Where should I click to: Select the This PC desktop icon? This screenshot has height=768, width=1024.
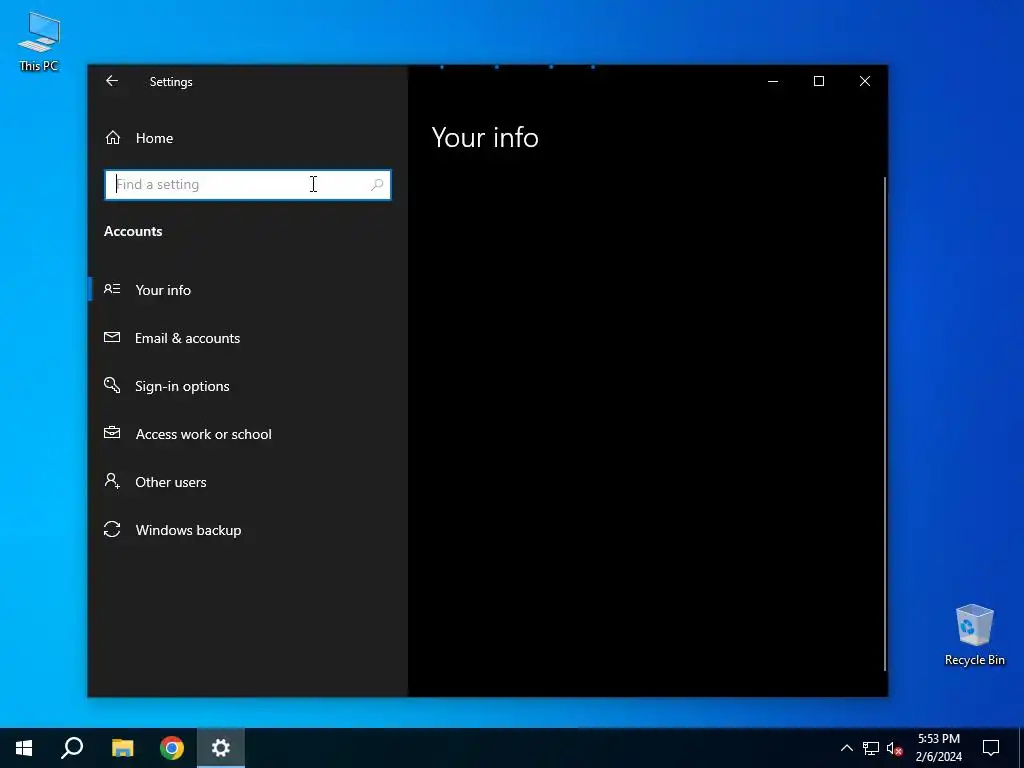coord(39,41)
